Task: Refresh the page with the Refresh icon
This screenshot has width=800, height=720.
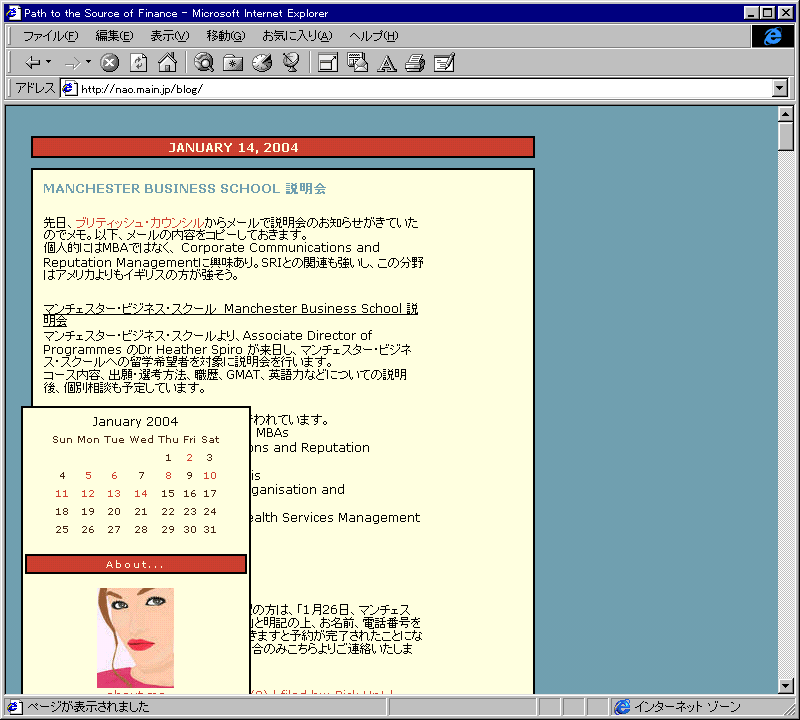Action: 138,63
